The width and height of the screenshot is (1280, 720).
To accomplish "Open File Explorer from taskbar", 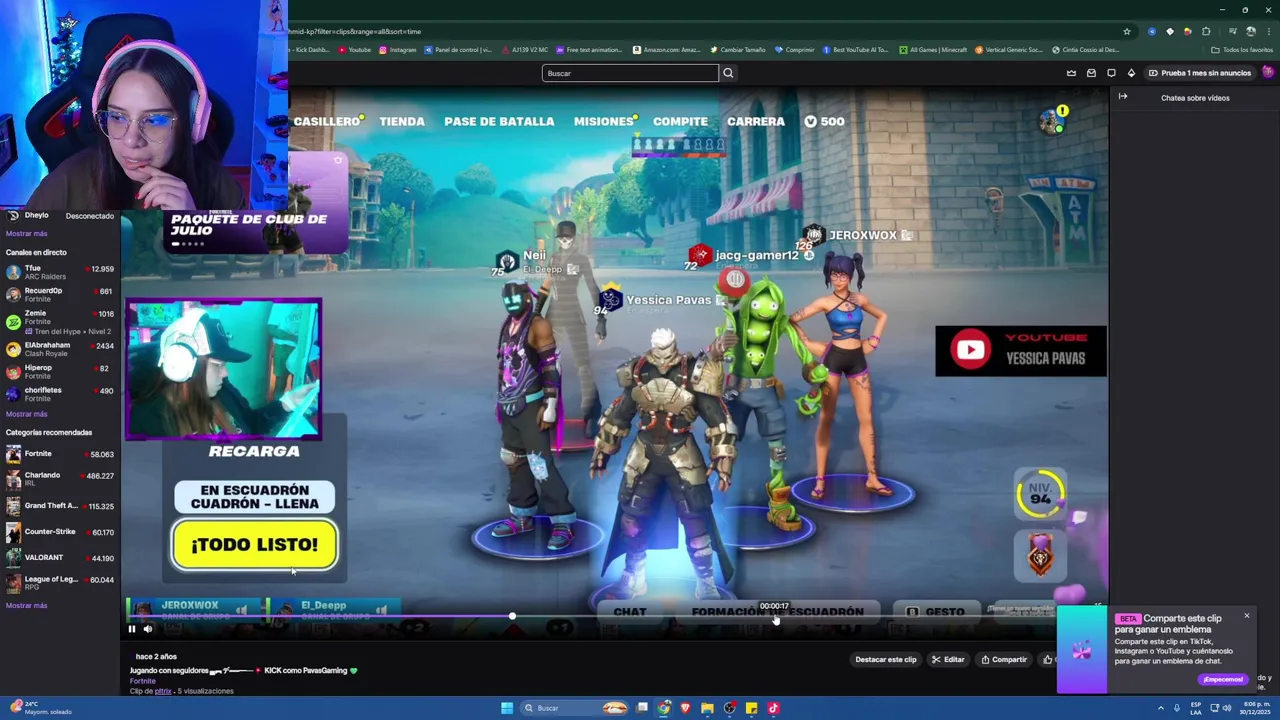I will [x=707, y=708].
